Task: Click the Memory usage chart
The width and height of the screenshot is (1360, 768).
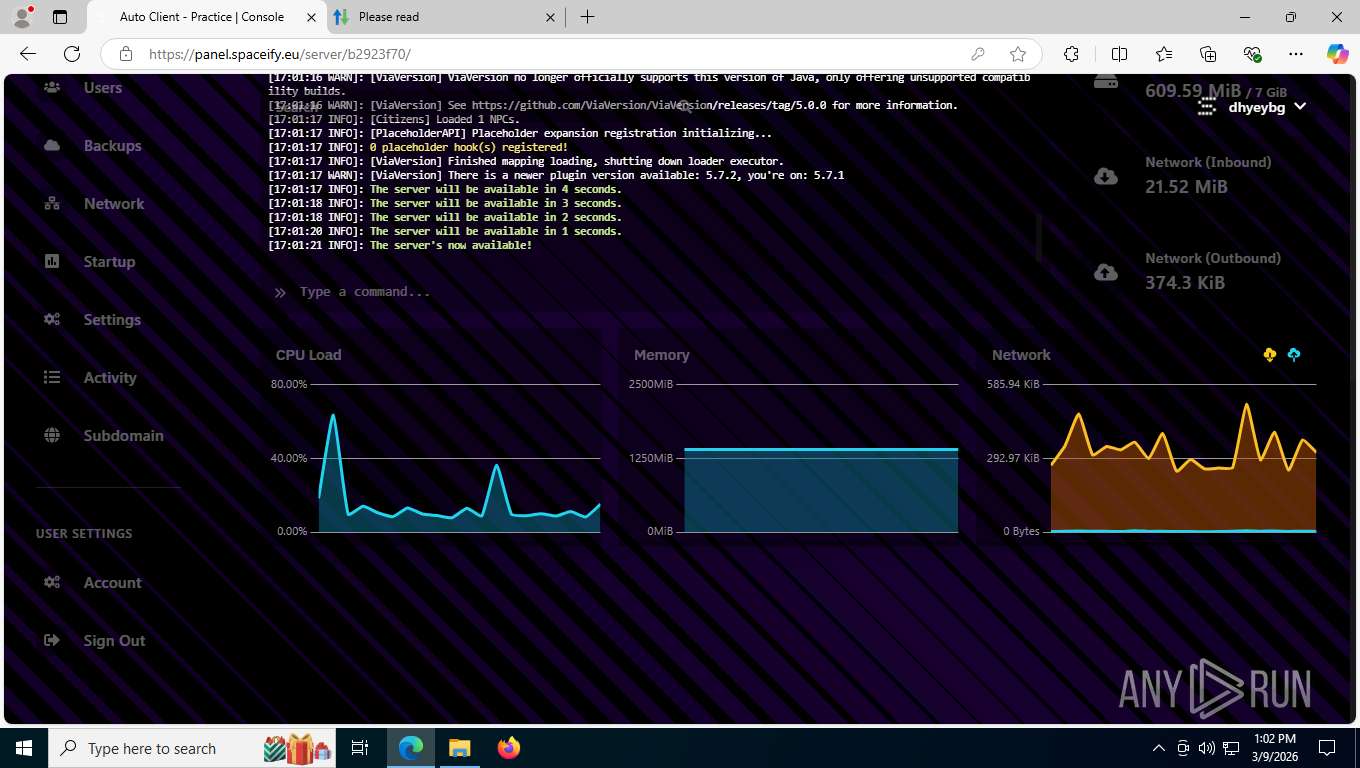Action: tap(794, 458)
